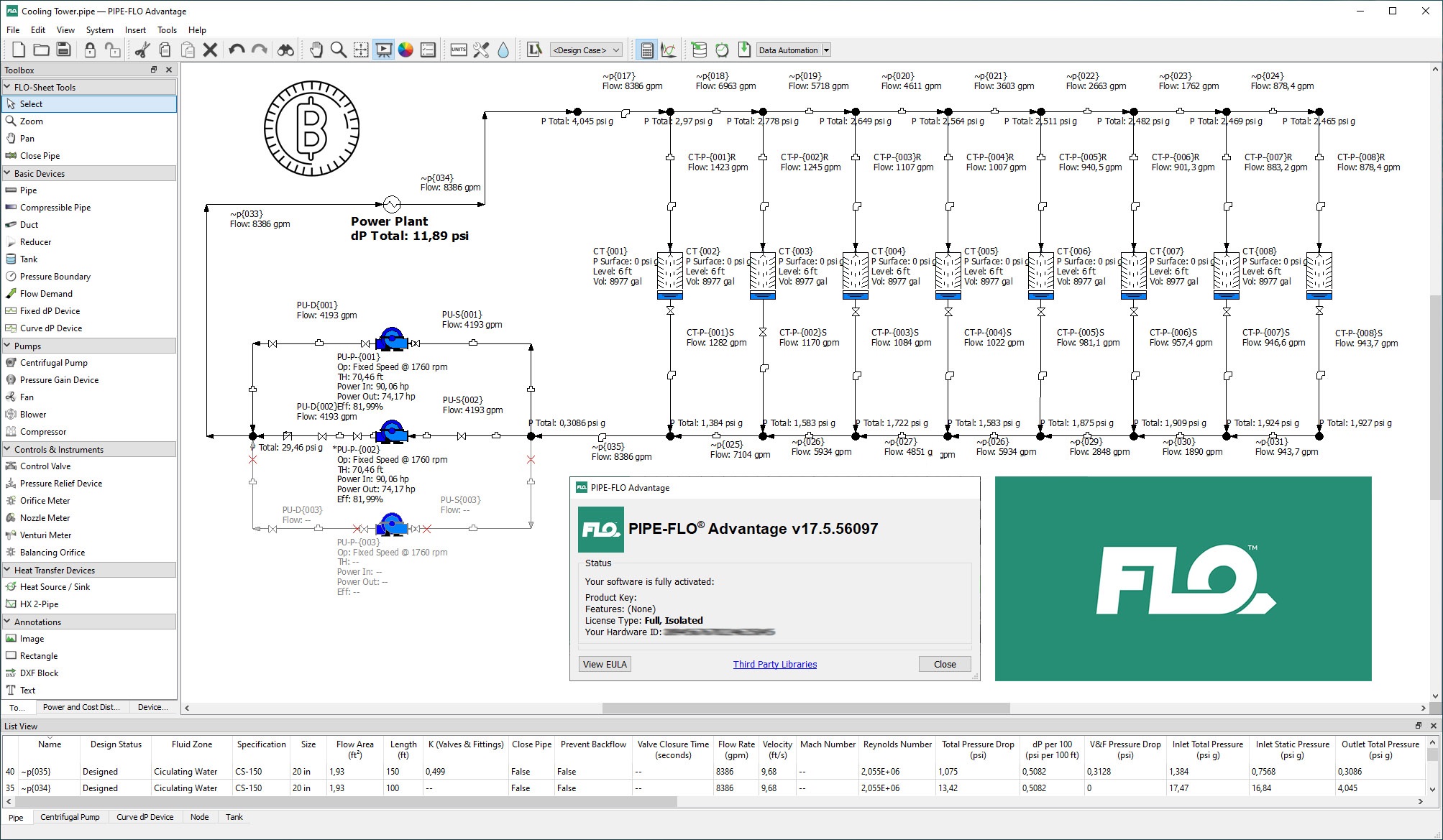Click the graph curve icon in toolbar

click(668, 50)
